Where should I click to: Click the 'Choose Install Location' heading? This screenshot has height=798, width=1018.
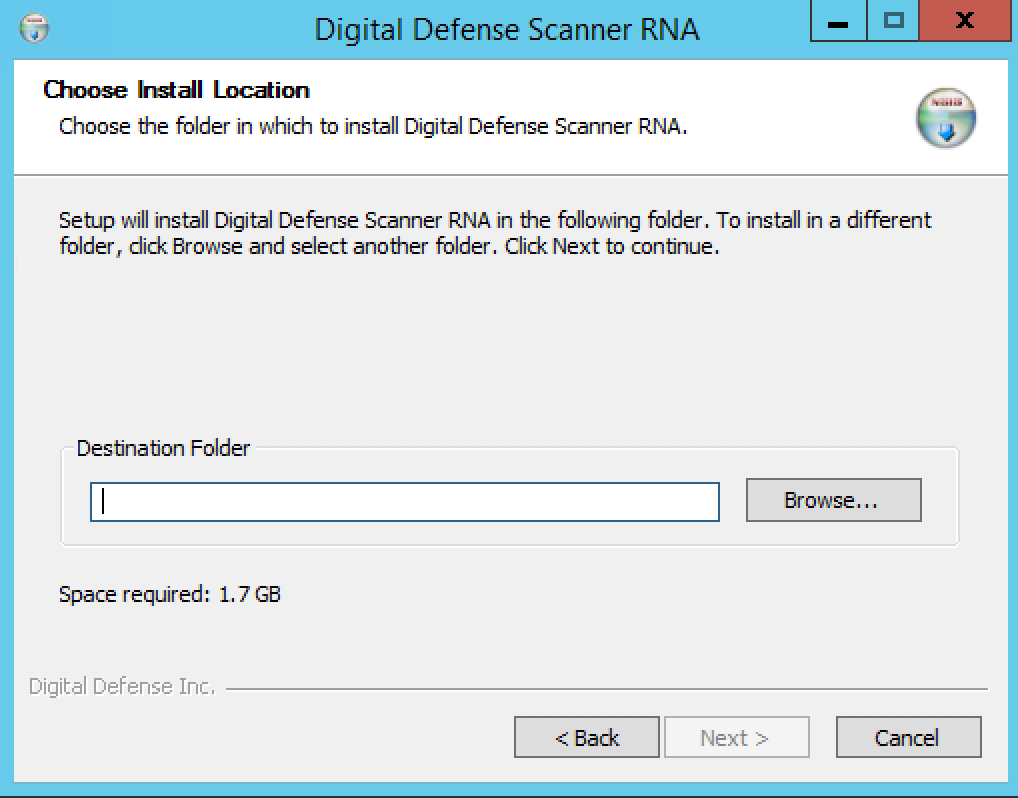click(x=177, y=90)
